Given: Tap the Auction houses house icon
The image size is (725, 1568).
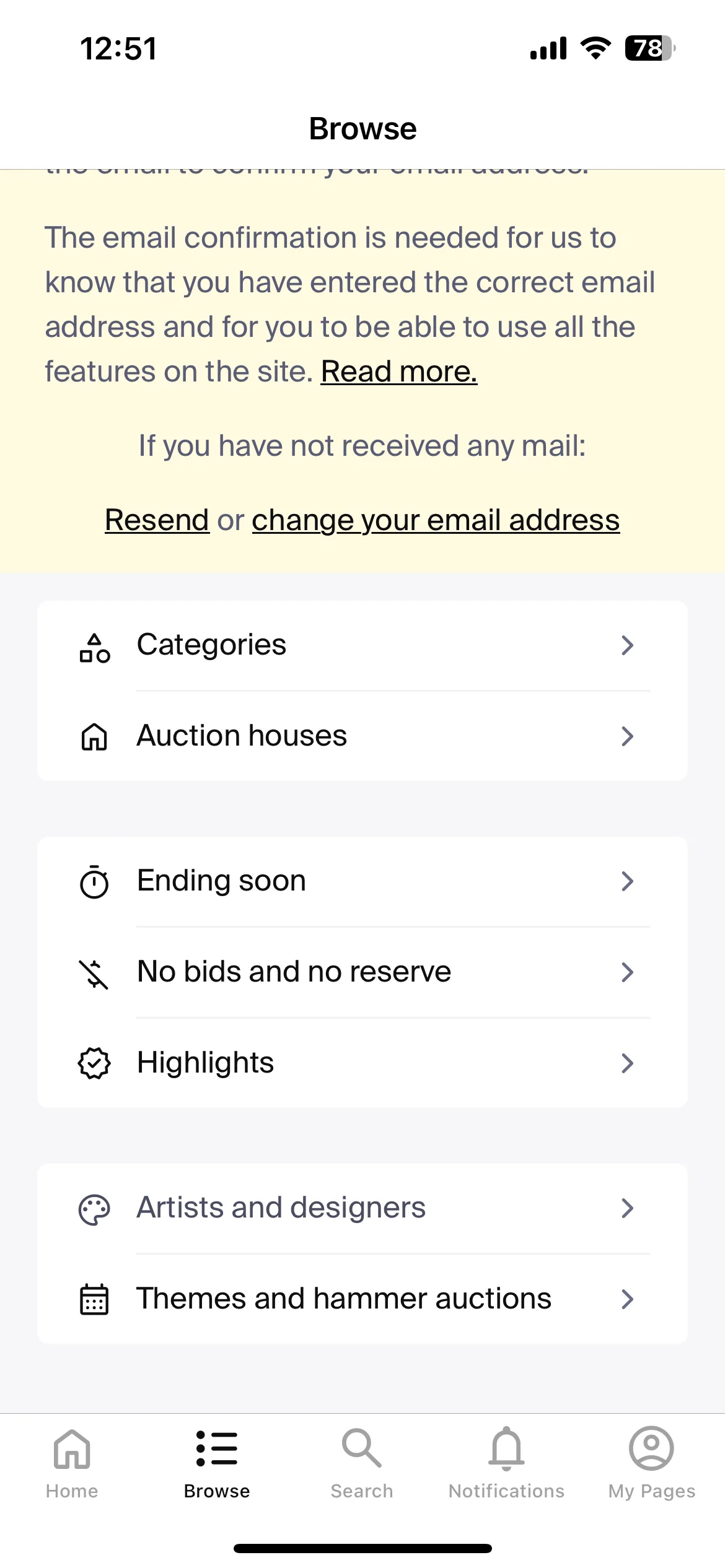Looking at the screenshot, I should click(94, 737).
